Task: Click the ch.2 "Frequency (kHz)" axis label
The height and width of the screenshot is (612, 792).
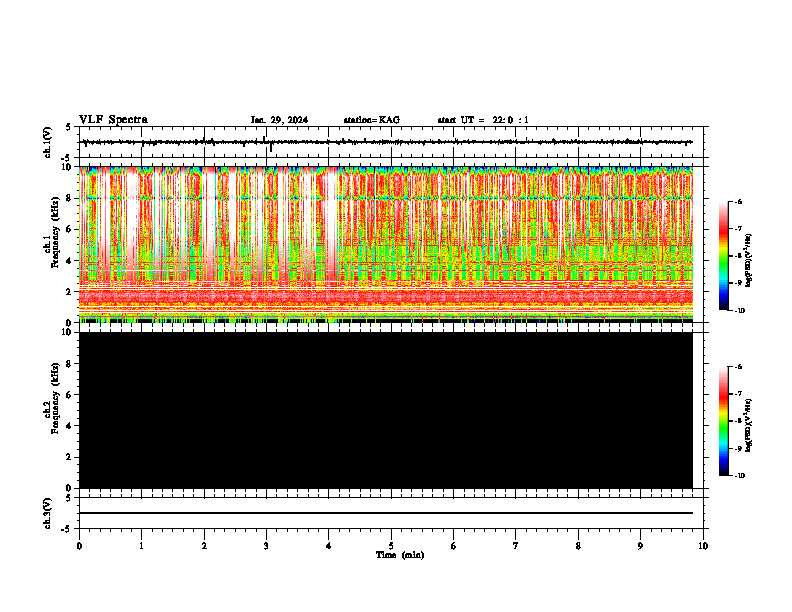Action: (55, 398)
